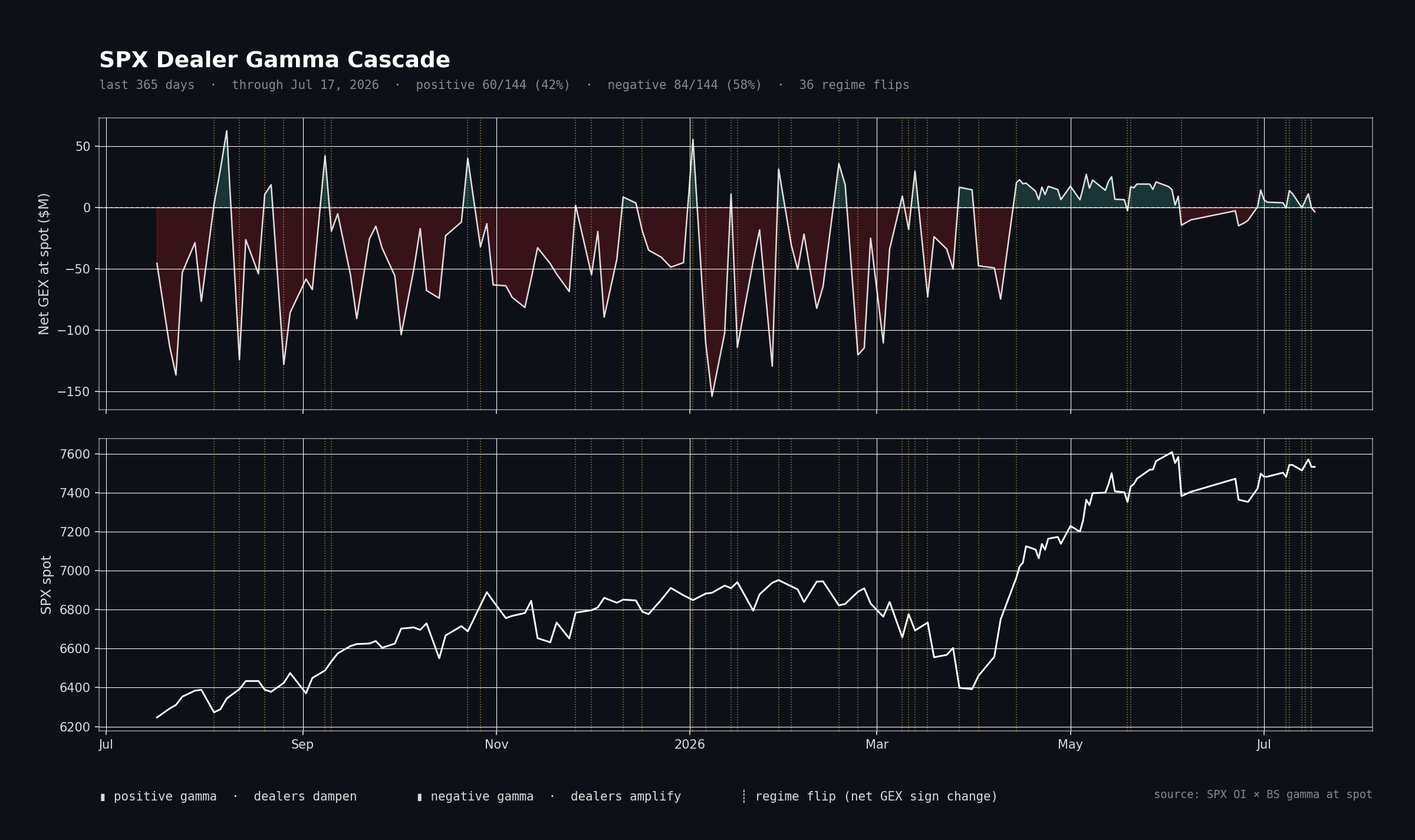1415x840 pixels.
Task: Click the "negative 84/144 (58%)" statistic
Action: coord(685,85)
